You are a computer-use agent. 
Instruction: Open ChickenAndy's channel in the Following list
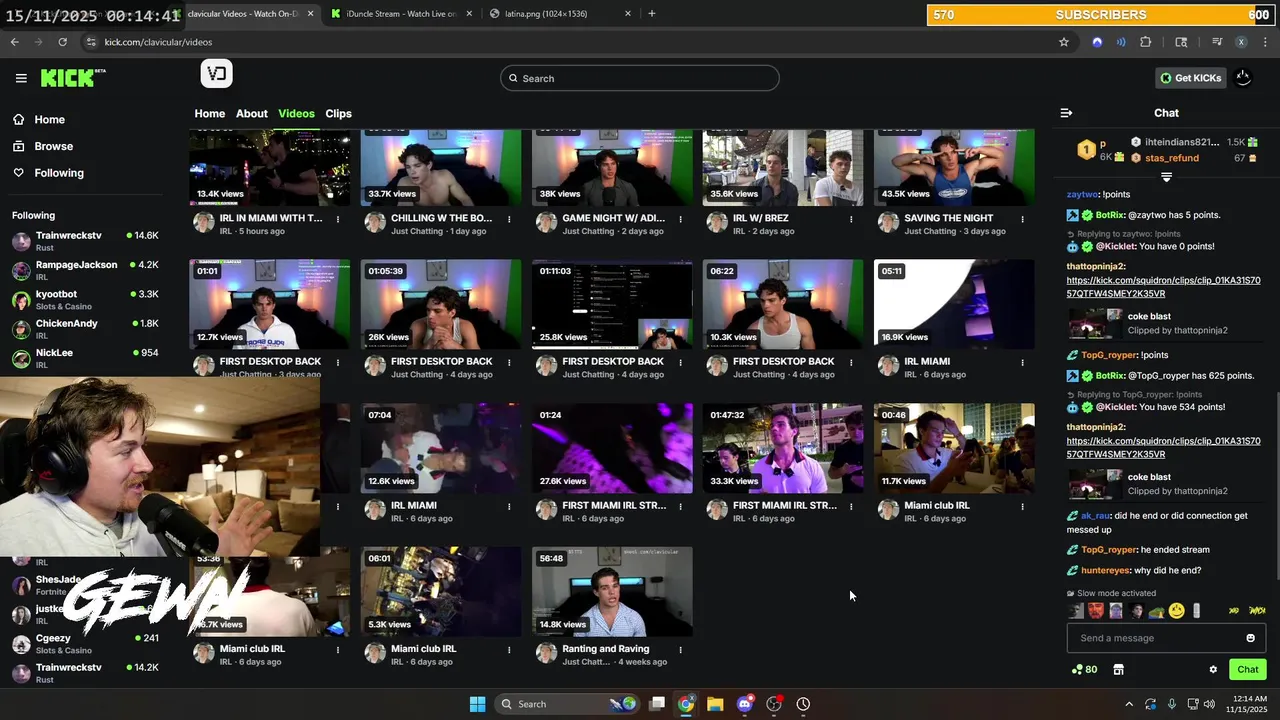click(85, 328)
